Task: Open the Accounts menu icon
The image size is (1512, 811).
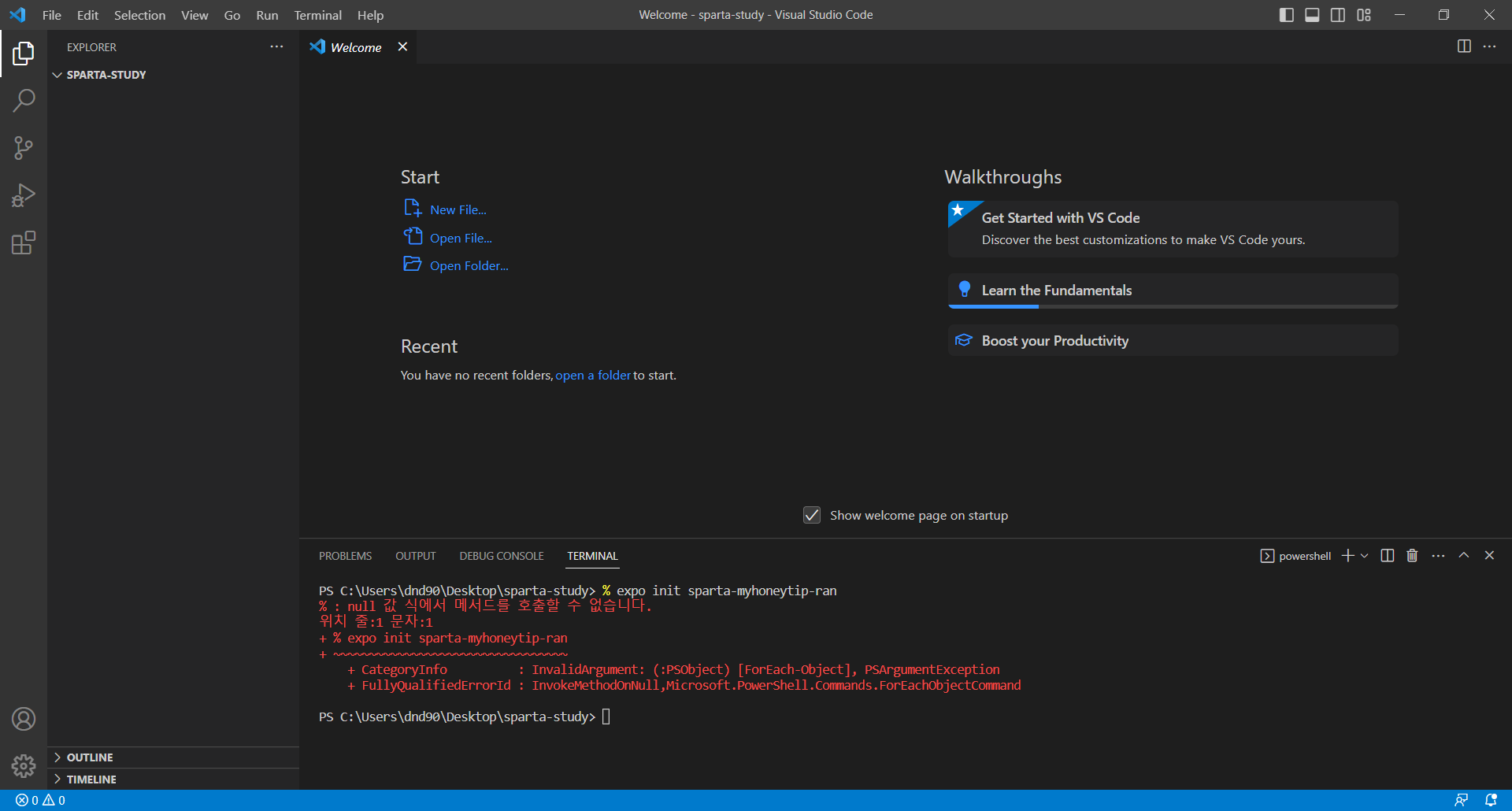Action: pyautogui.click(x=24, y=719)
